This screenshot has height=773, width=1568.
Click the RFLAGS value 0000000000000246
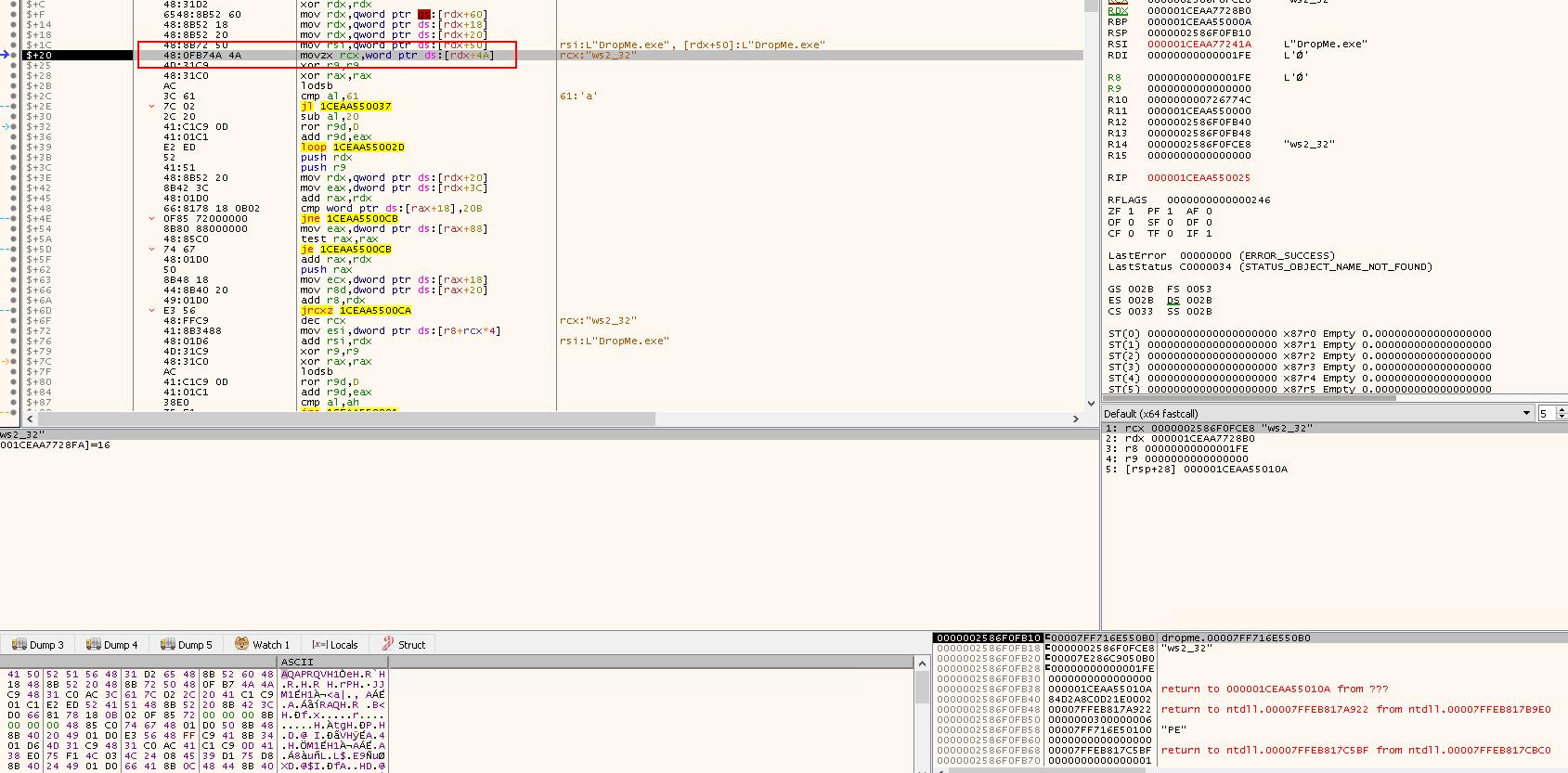pos(1219,200)
